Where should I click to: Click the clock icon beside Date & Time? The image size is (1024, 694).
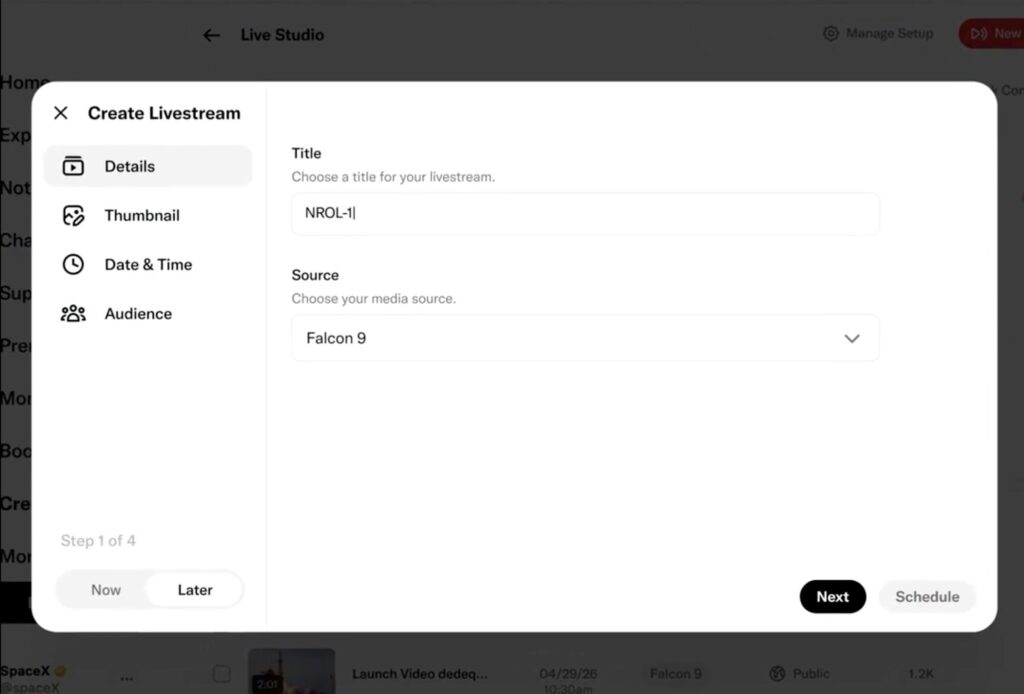[x=73, y=264]
